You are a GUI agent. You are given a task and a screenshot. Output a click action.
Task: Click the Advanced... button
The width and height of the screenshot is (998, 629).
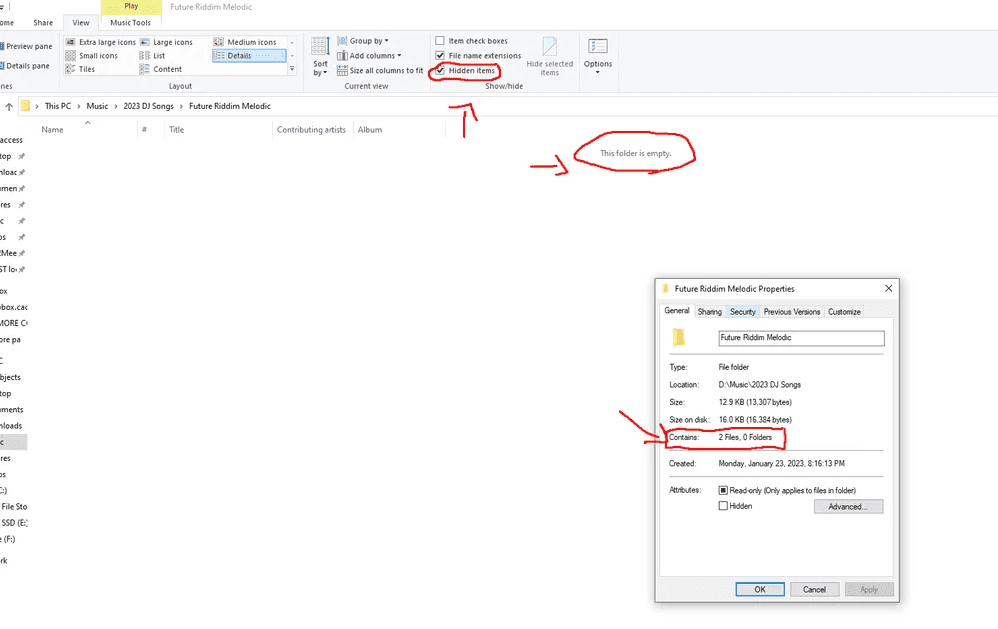pos(848,507)
